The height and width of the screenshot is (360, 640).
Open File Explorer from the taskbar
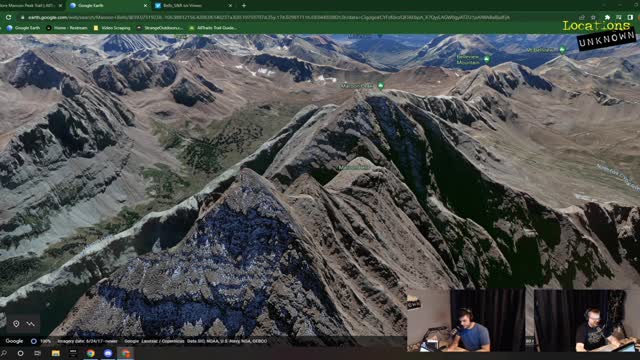pyautogui.click(x=56, y=353)
